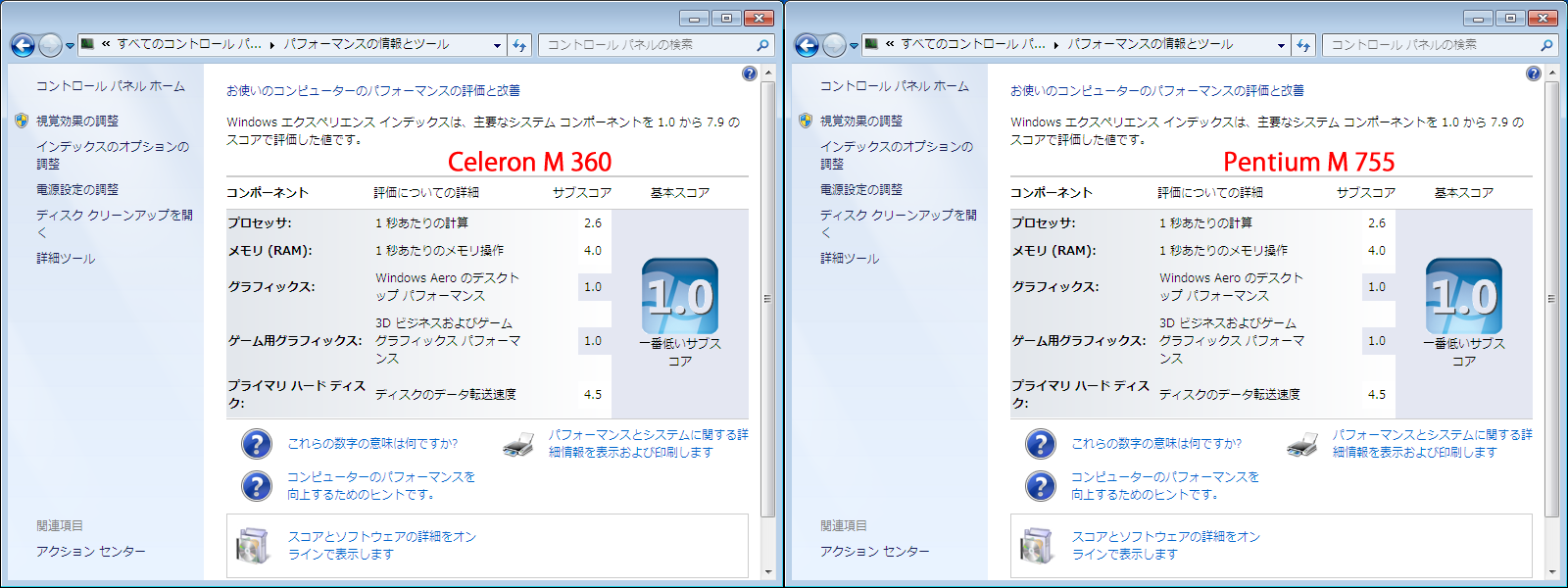Click the forward arrow in the right window

point(834,45)
